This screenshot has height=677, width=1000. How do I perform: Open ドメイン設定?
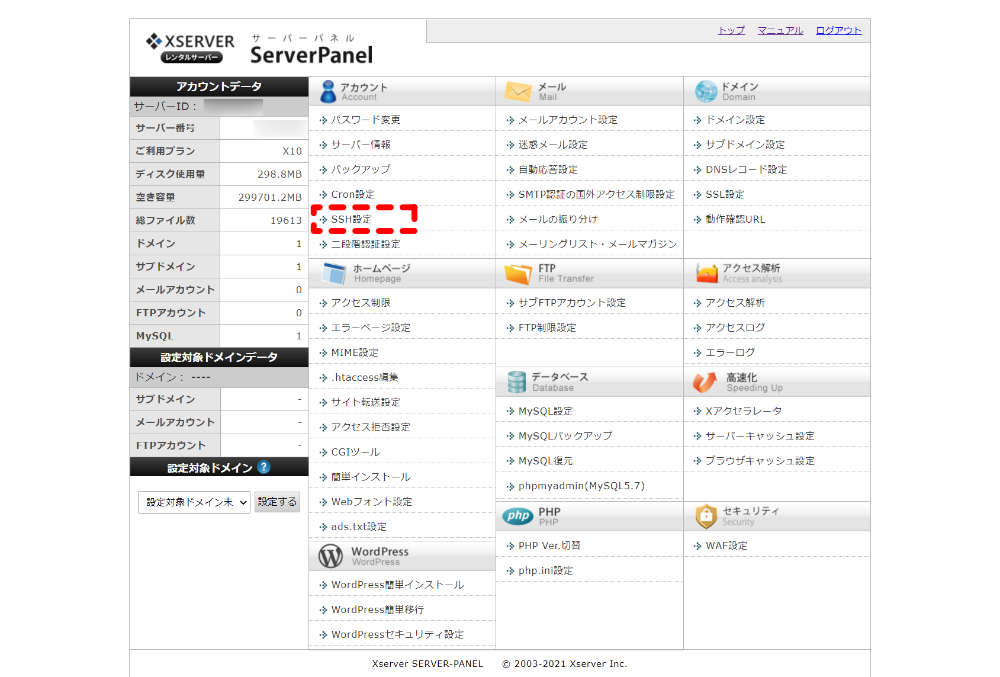point(735,120)
